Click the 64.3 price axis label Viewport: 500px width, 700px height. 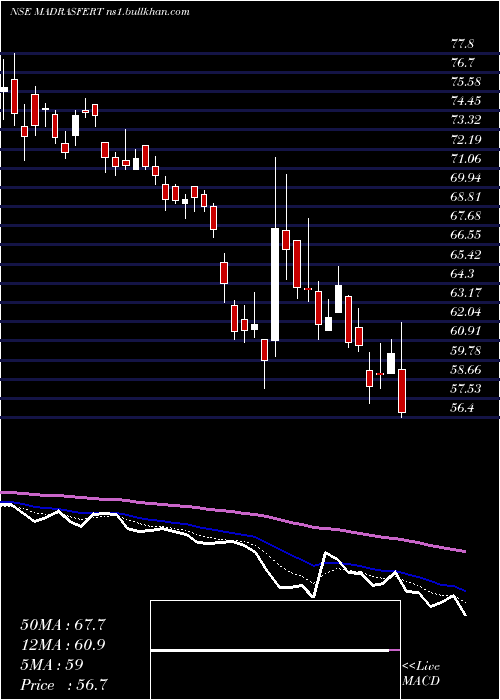[462, 274]
